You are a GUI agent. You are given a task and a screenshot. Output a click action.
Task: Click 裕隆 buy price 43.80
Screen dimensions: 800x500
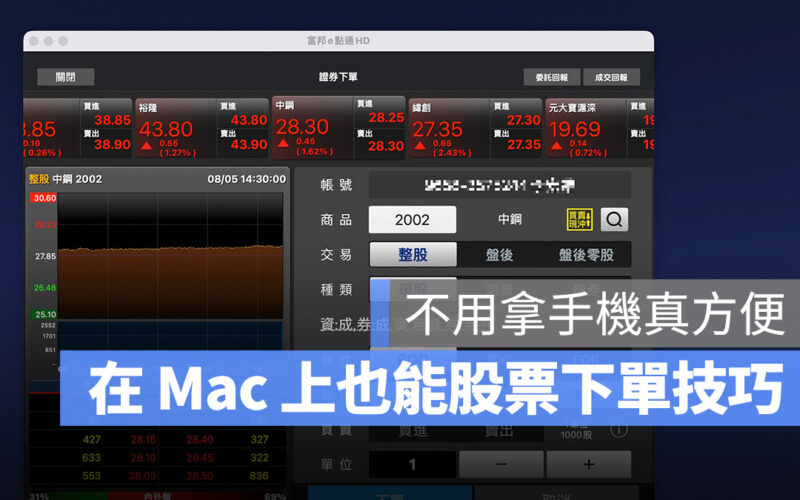[x=249, y=120]
